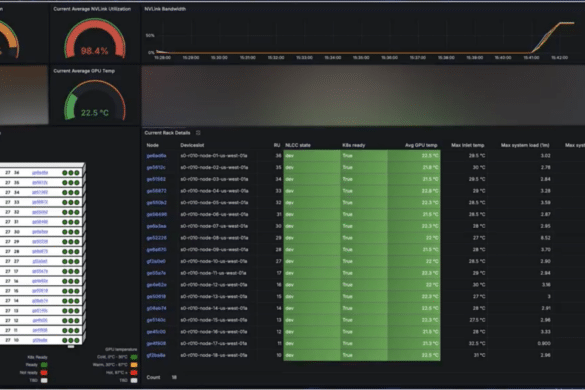This screenshot has height=390, width=585.
Task: Click green Ready swatch in K8s Ready legend
Action: pos(44,365)
